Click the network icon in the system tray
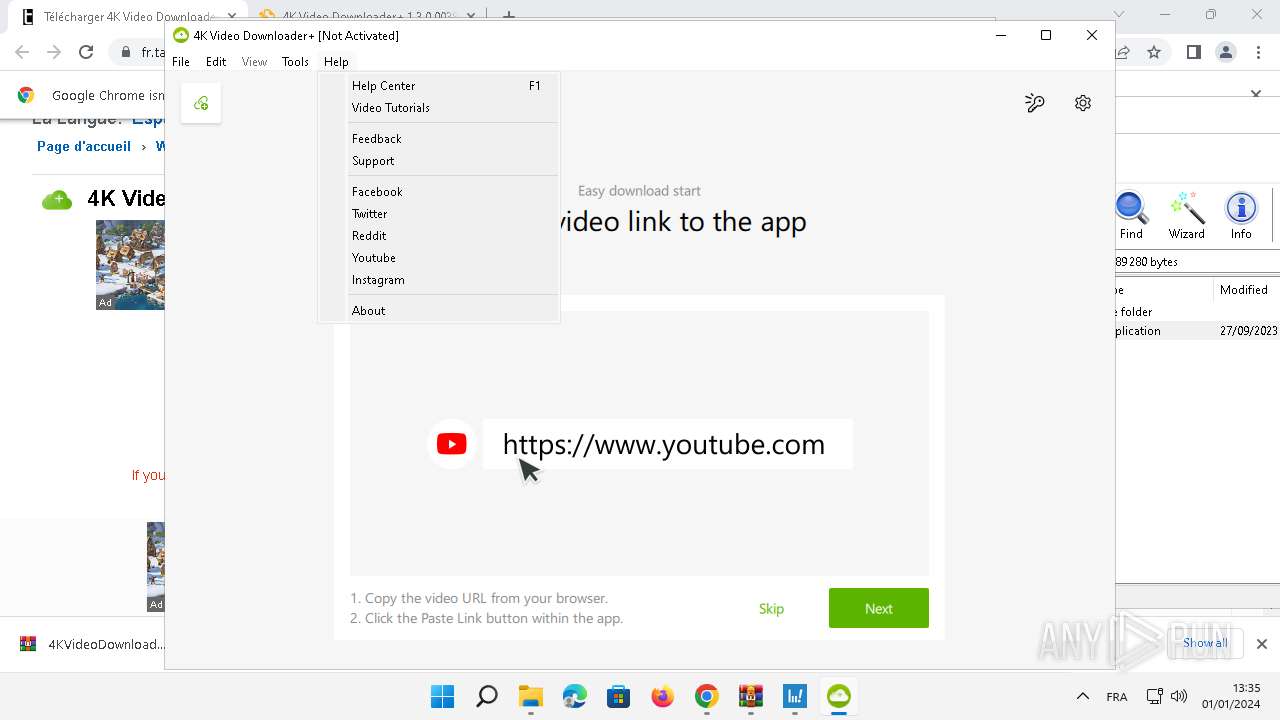Image resolution: width=1280 pixels, height=720 pixels. coord(1154,696)
